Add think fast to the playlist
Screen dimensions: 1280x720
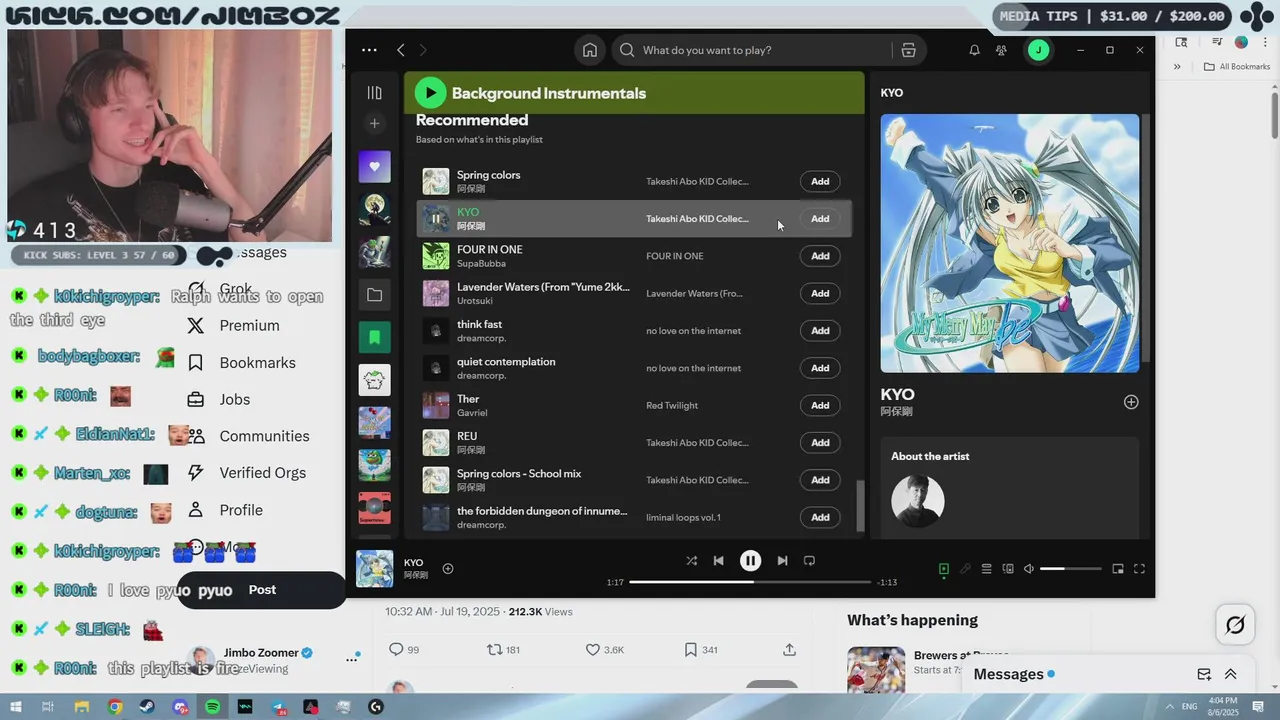(820, 330)
